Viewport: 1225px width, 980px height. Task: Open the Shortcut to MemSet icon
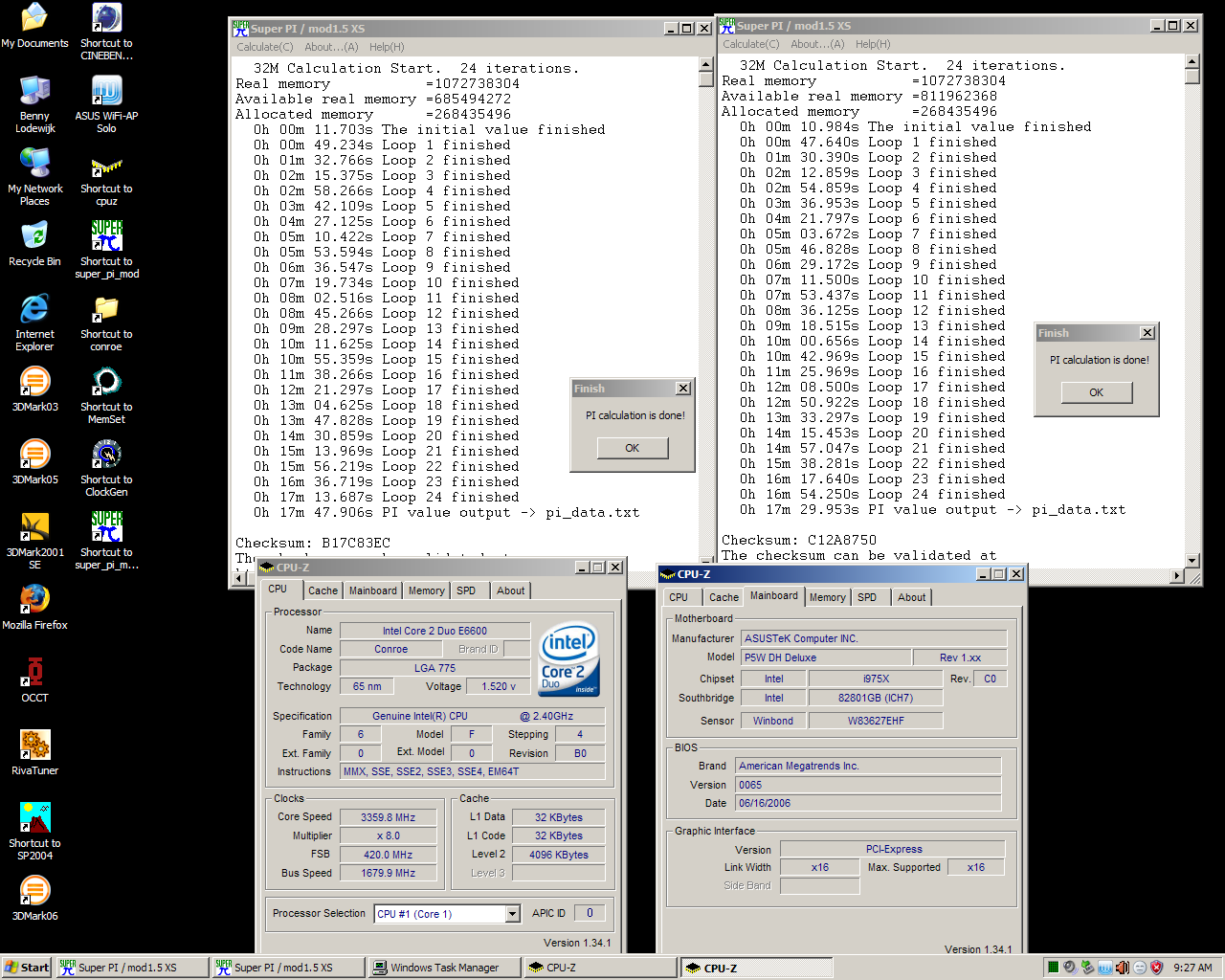point(106,384)
